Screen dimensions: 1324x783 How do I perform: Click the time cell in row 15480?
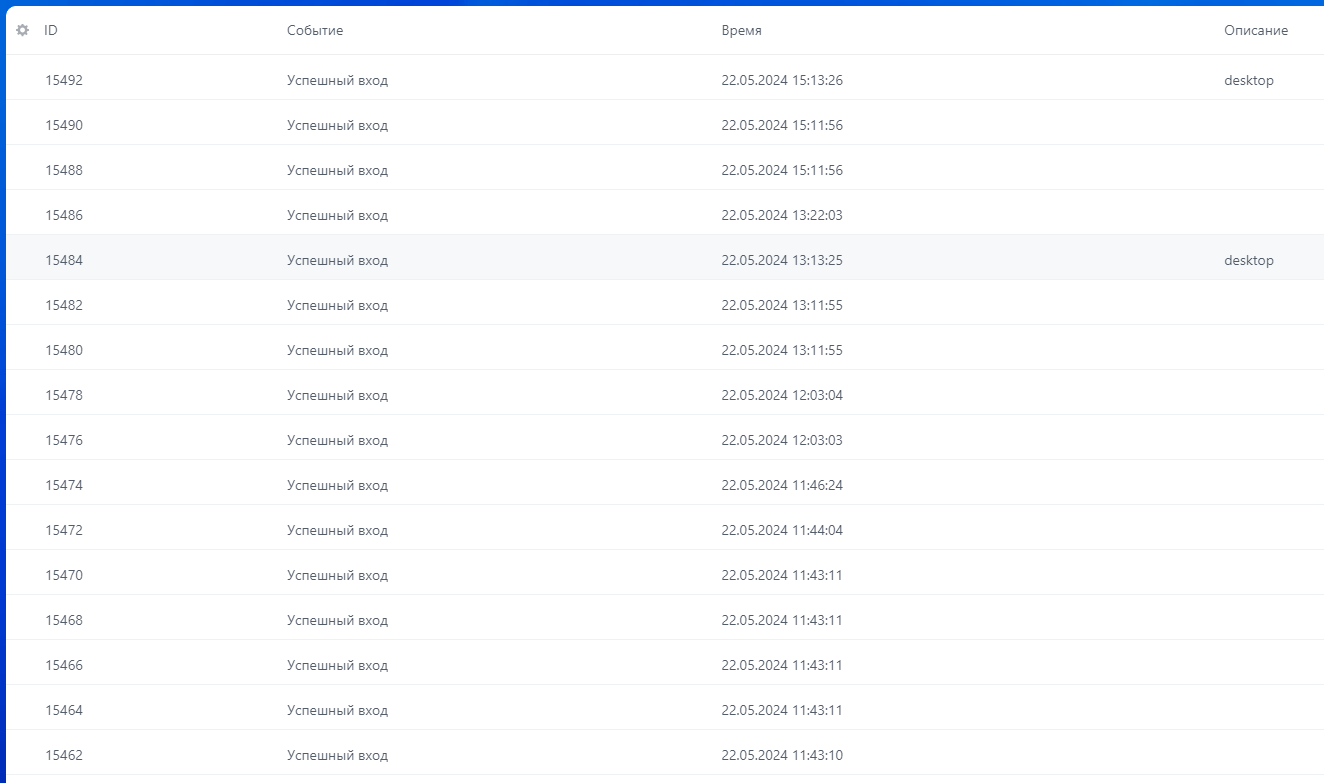coord(782,350)
